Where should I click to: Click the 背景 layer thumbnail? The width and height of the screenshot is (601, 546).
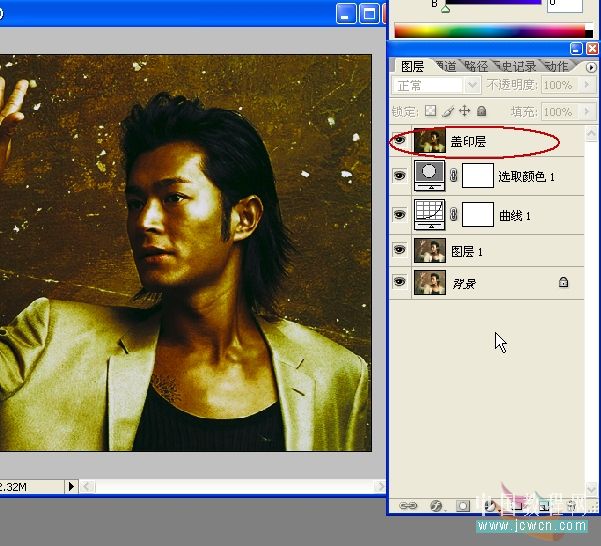point(430,282)
